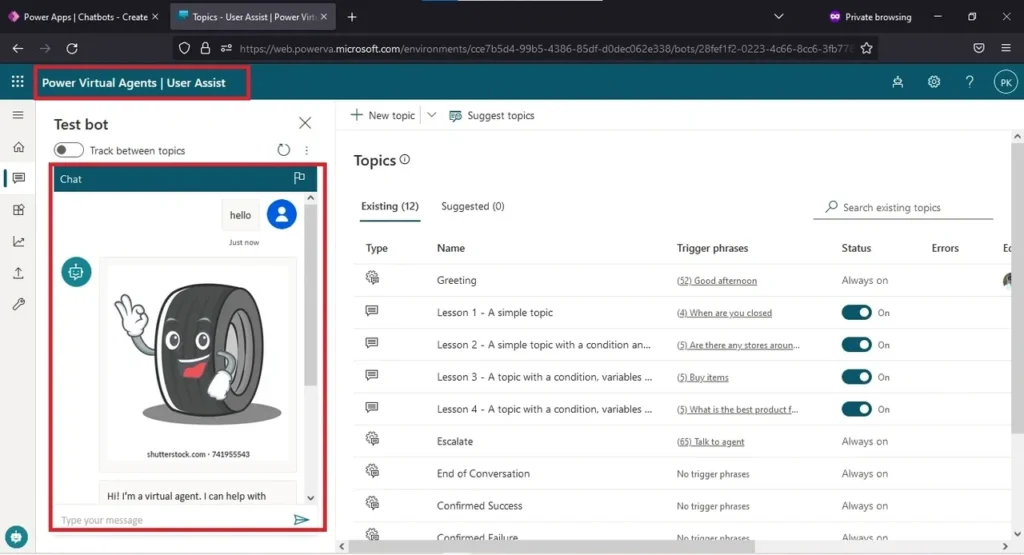Screen dimensions: 1024x555
Task: Reset the test bot conversation
Action: [283, 150]
